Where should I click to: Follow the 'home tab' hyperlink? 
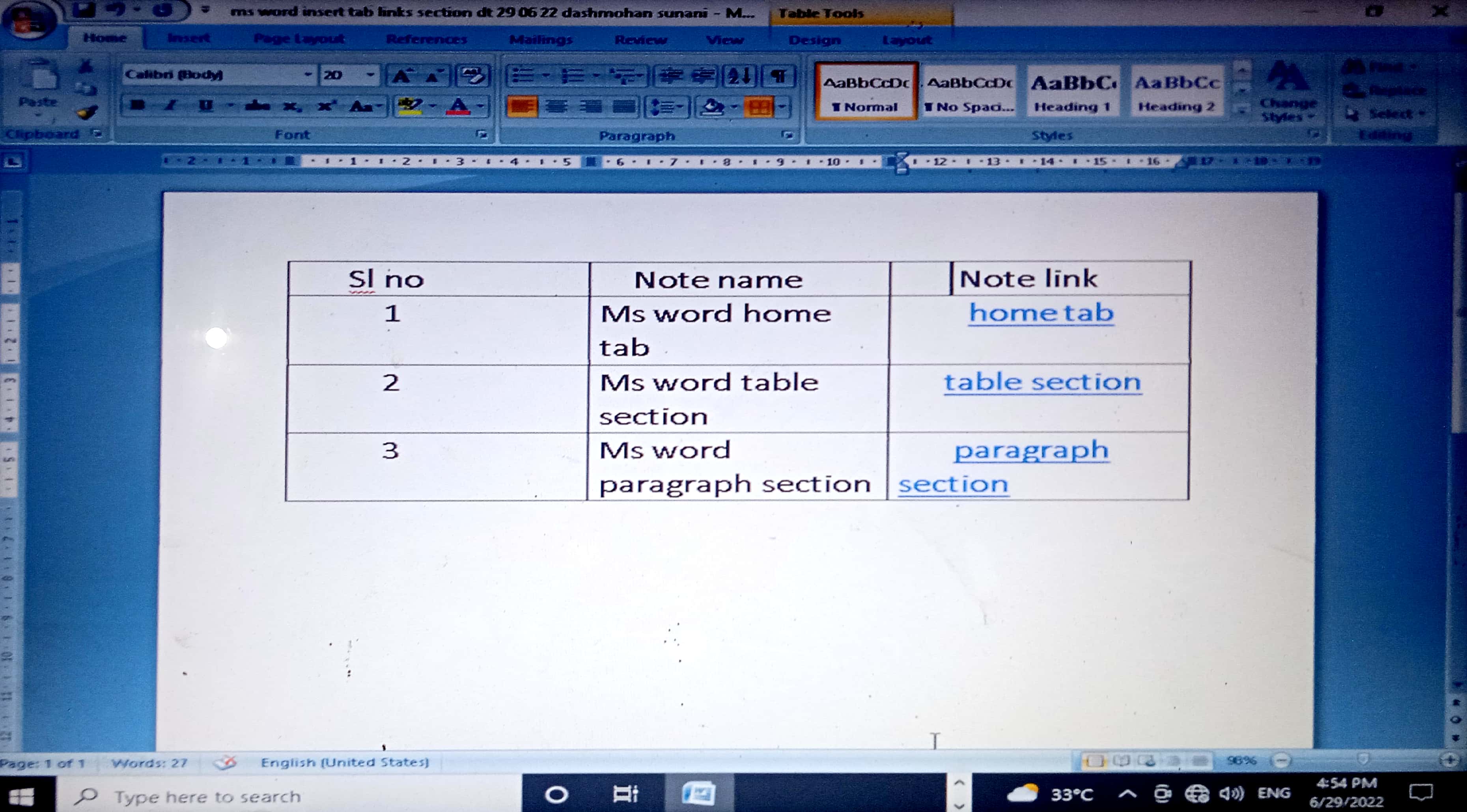[x=1041, y=313]
